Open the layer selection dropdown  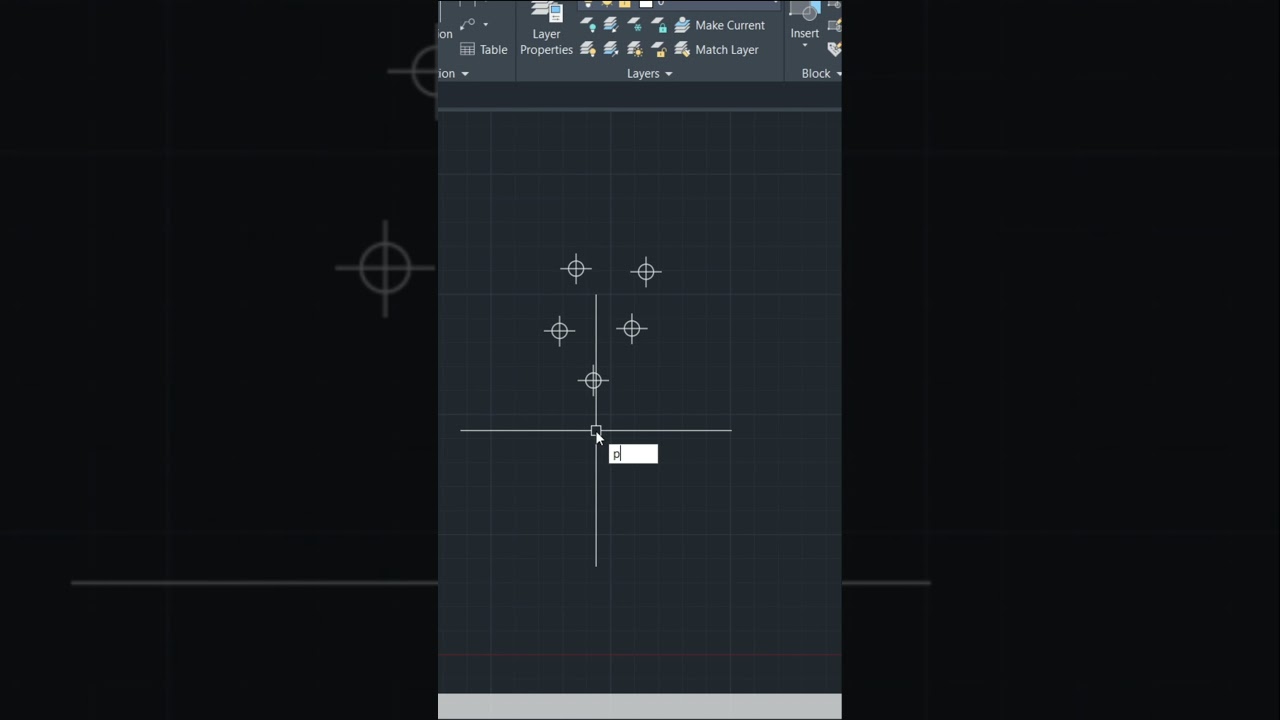(679, 4)
